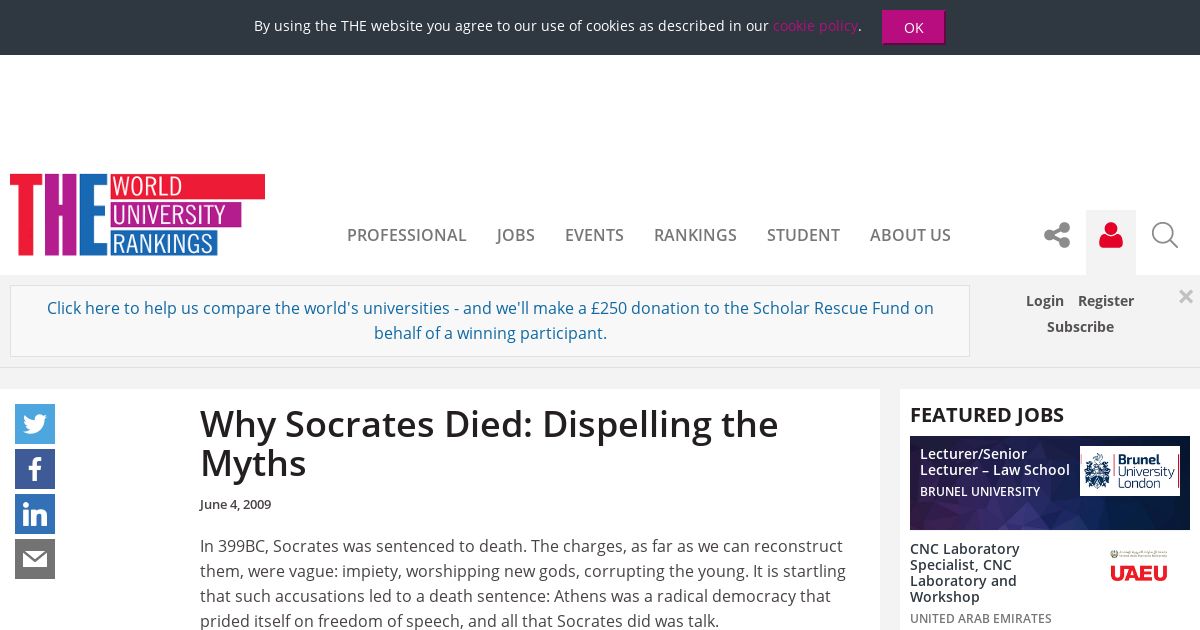Open the Professional menu
The width and height of the screenshot is (1200, 630).
[407, 235]
